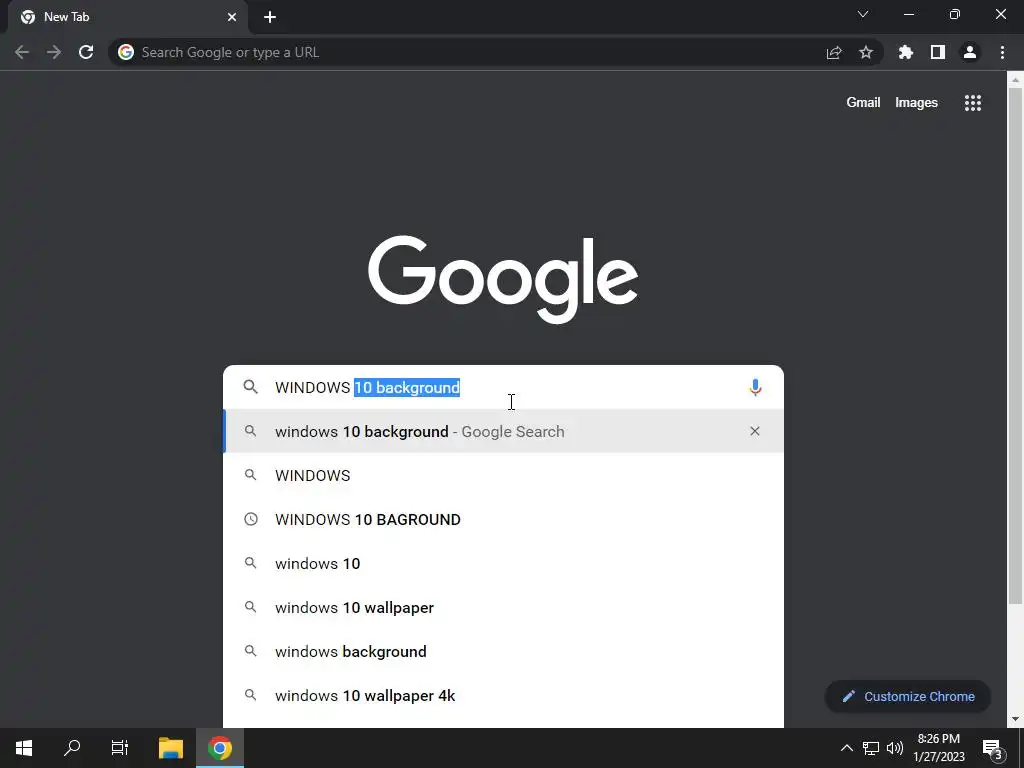This screenshot has width=1024, height=768.
Task: Open Google Images link
Action: point(916,103)
